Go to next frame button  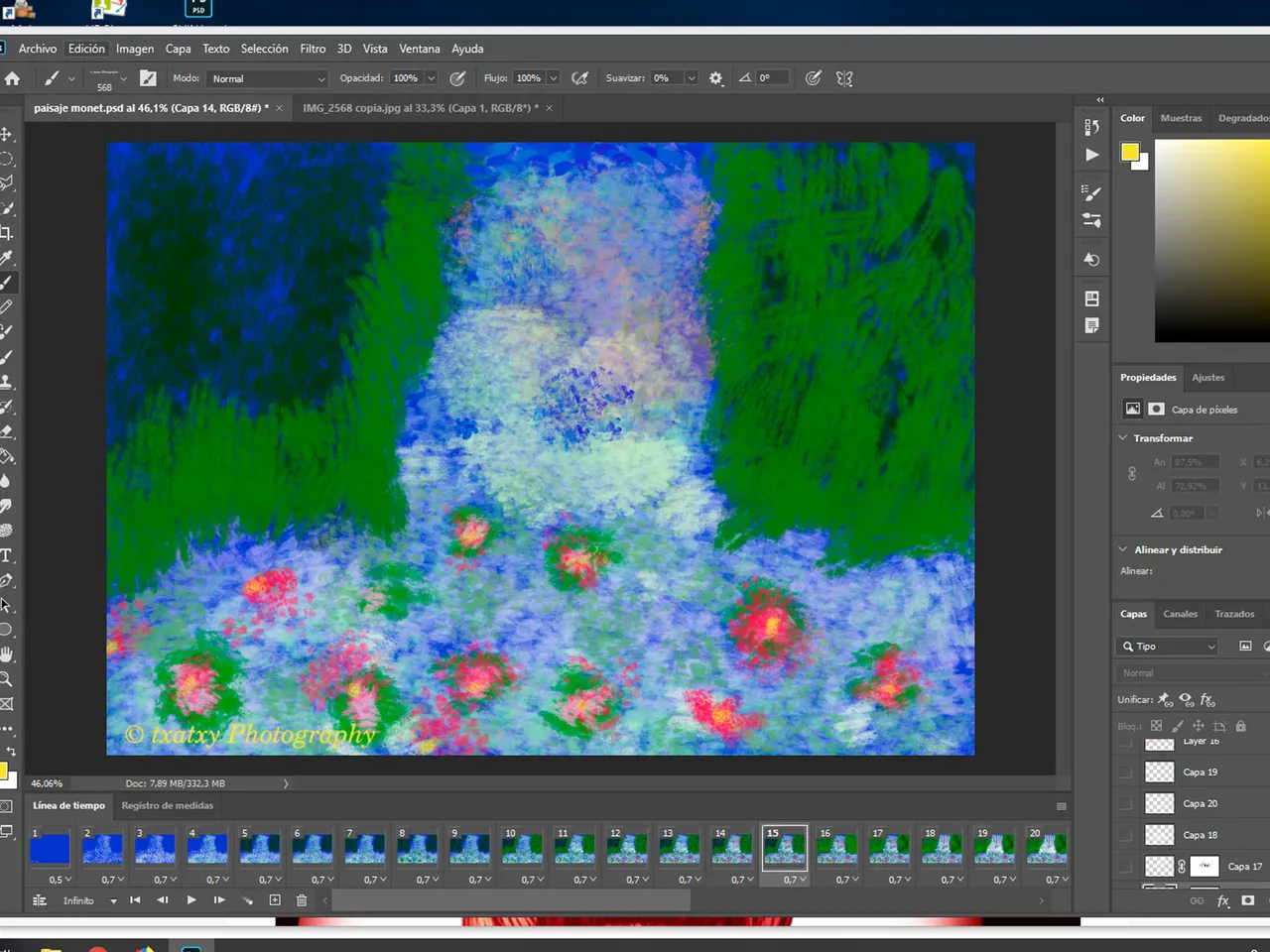click(219, 900)
